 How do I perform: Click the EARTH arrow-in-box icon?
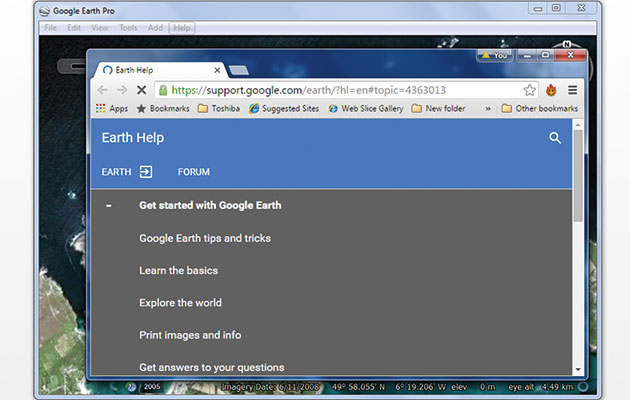tap(146, 172)
